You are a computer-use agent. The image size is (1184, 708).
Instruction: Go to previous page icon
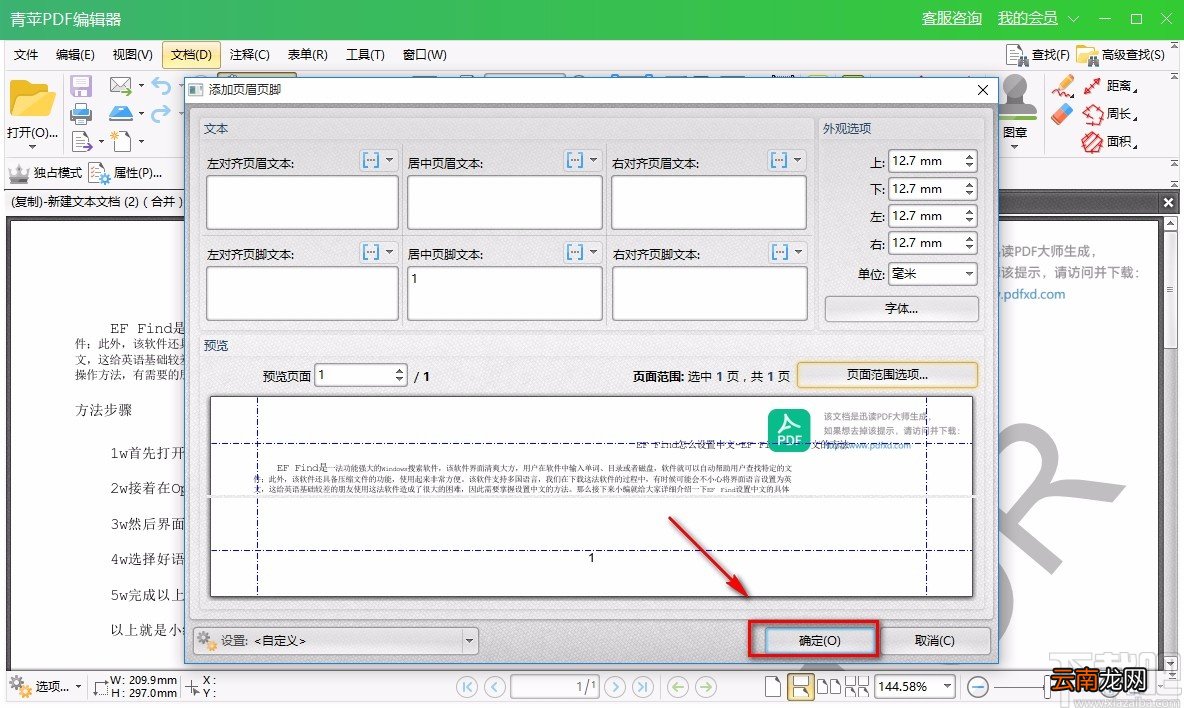point(495,686)
